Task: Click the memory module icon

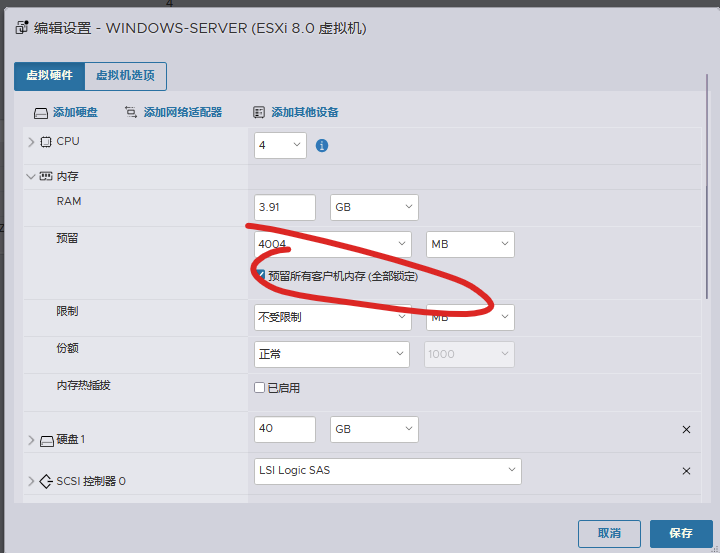Action: point(46,177)
